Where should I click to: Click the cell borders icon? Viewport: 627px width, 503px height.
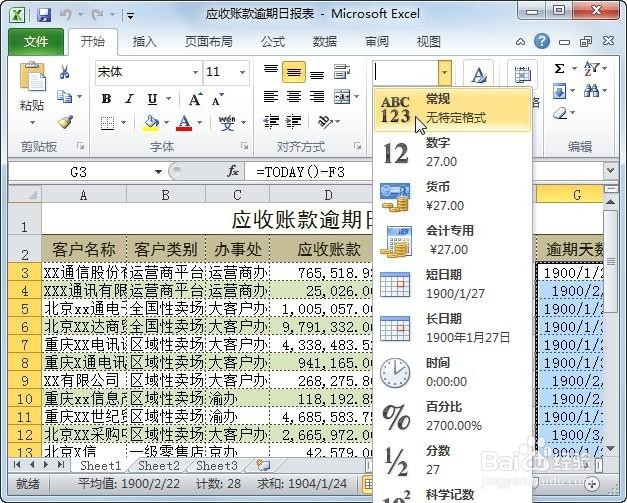pyautogui.click(x=107, y=123)
